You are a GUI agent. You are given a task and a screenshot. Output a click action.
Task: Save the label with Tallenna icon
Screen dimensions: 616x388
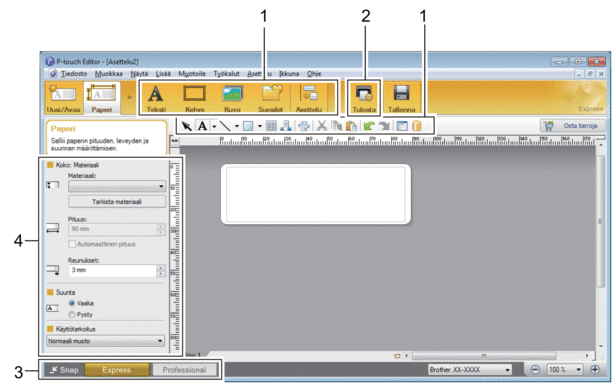pos(402,93)
